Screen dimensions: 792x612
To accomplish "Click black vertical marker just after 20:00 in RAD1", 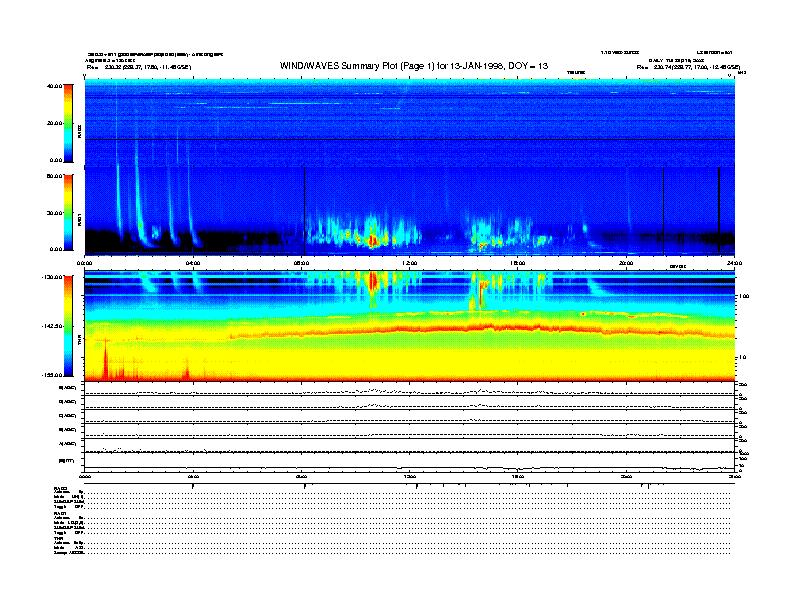I will tap(663, 211).
